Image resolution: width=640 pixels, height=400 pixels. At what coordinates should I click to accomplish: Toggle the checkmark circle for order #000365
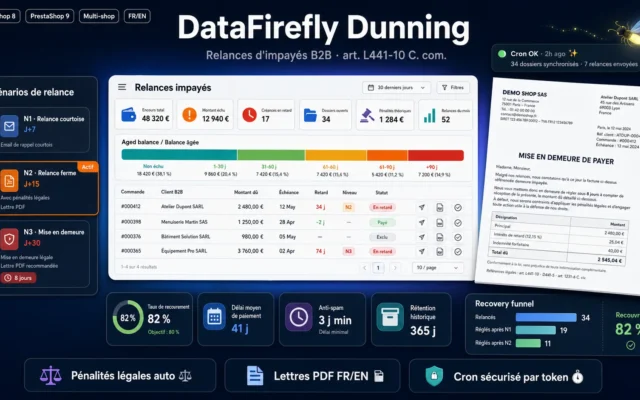458,252
